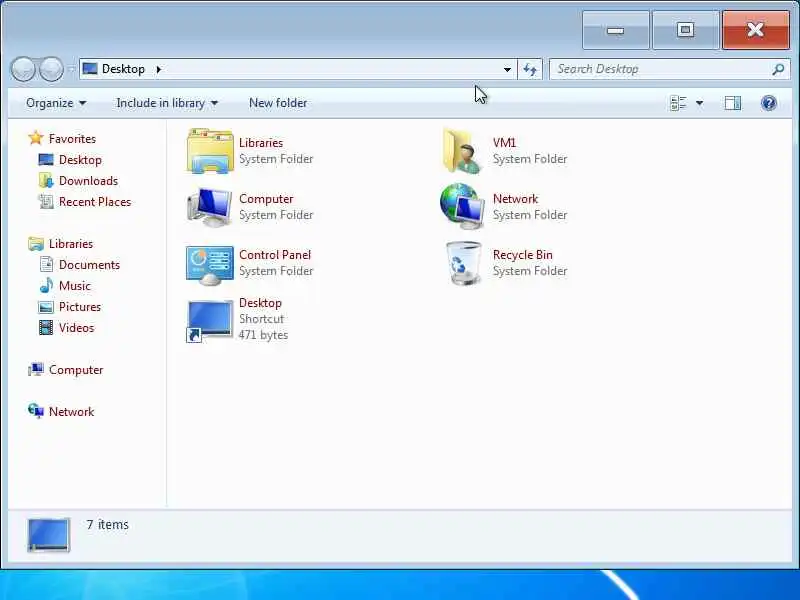Select Documents library in sidebar

click(89, 264)
